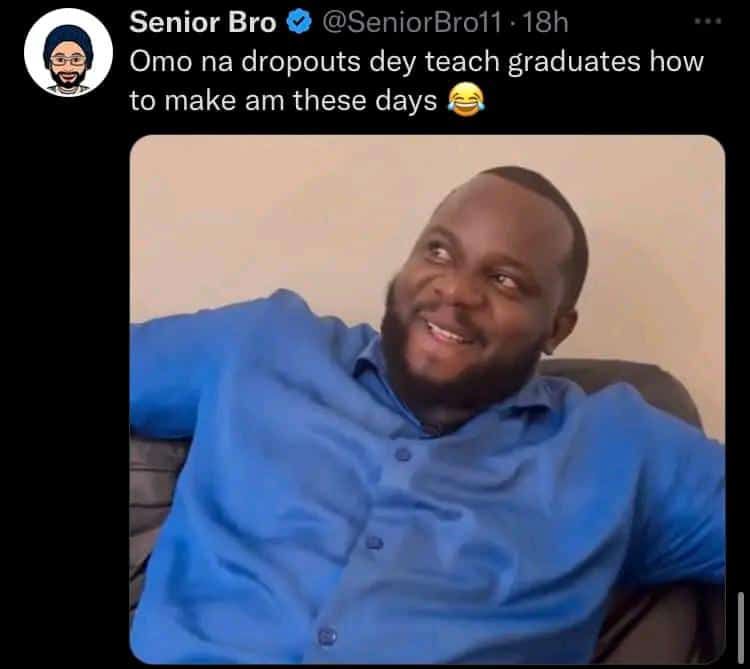Screen dimensions: 750x669
Task: Open the attached photo in the tweet
Action: [427, 398]
